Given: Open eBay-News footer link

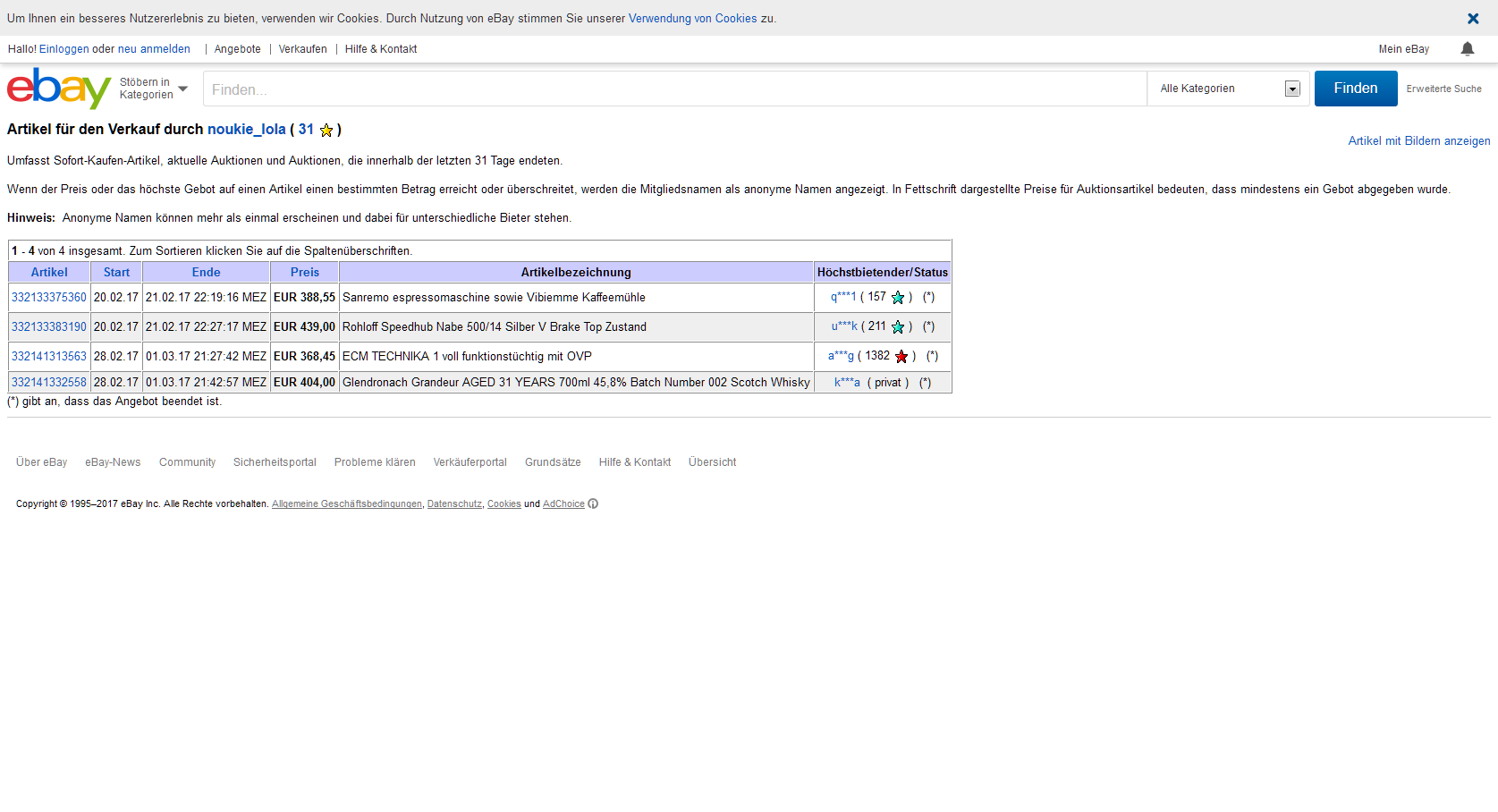Looking at the screenshot, I should pos(113,462).
